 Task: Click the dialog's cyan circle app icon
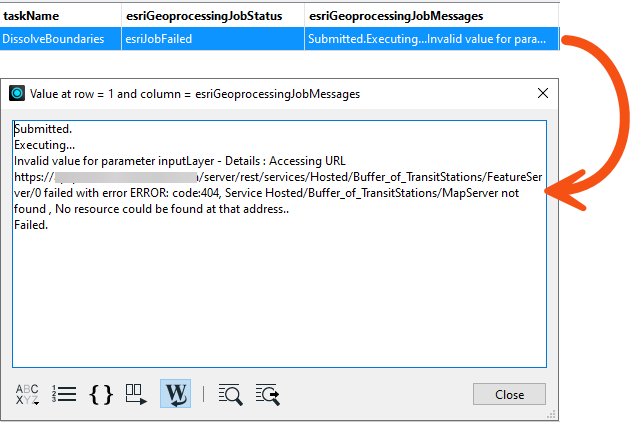point(17,93)
